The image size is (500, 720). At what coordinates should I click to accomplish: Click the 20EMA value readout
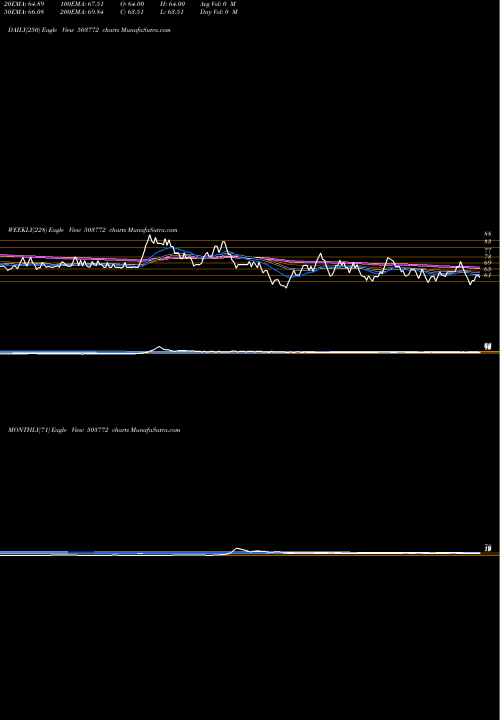(x=23, y=4)
